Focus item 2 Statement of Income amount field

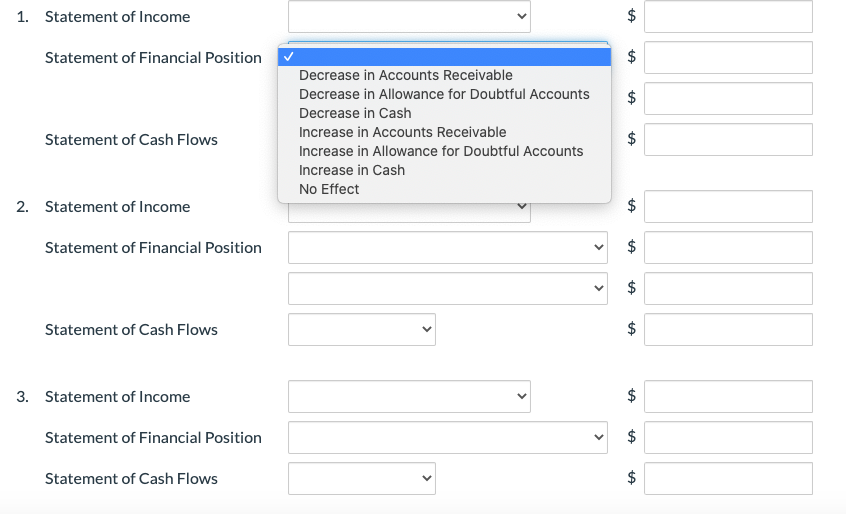(728, 207)
